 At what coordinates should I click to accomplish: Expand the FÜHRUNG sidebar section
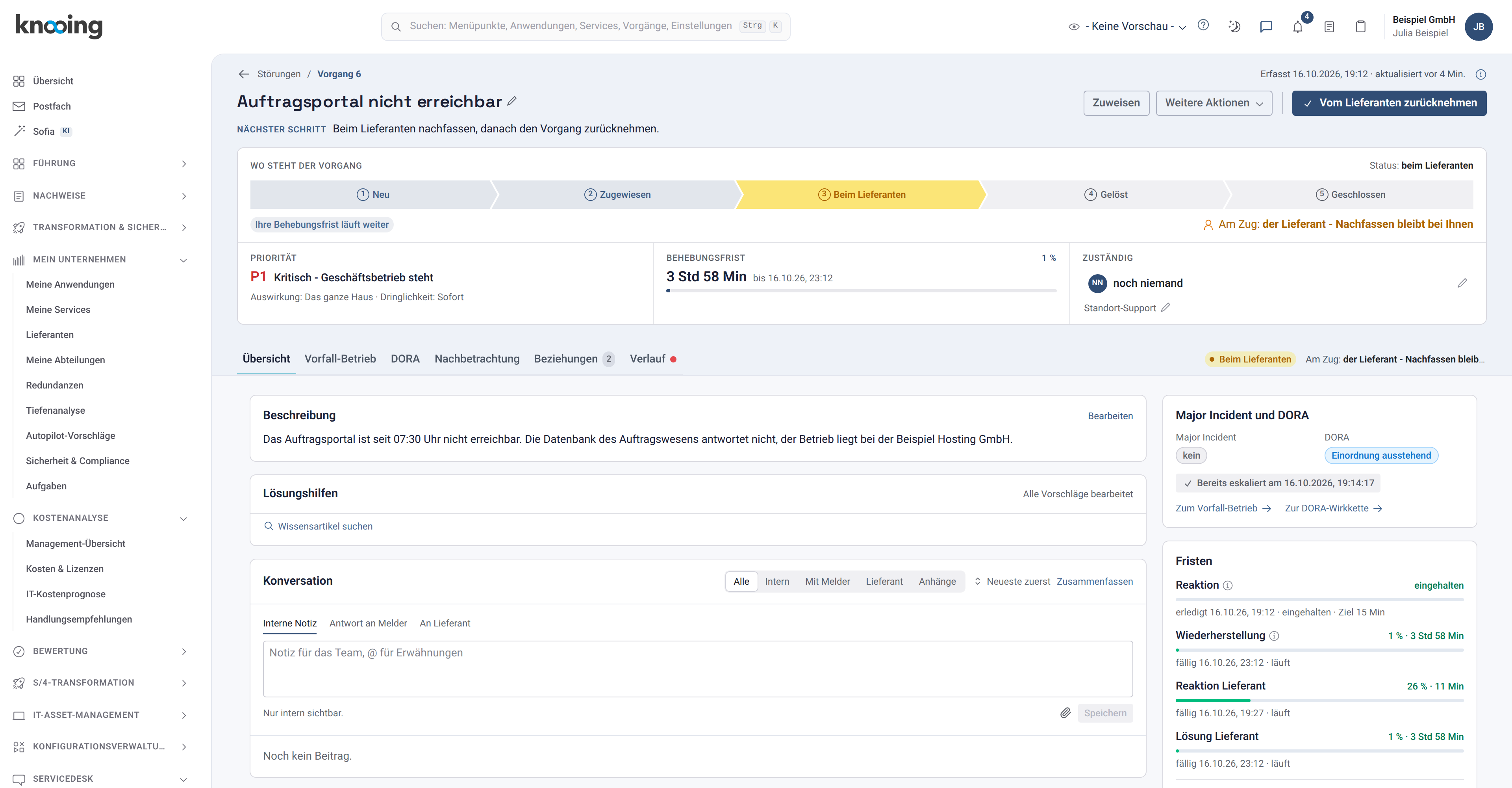pyautogui.click(x=100, y=163)
